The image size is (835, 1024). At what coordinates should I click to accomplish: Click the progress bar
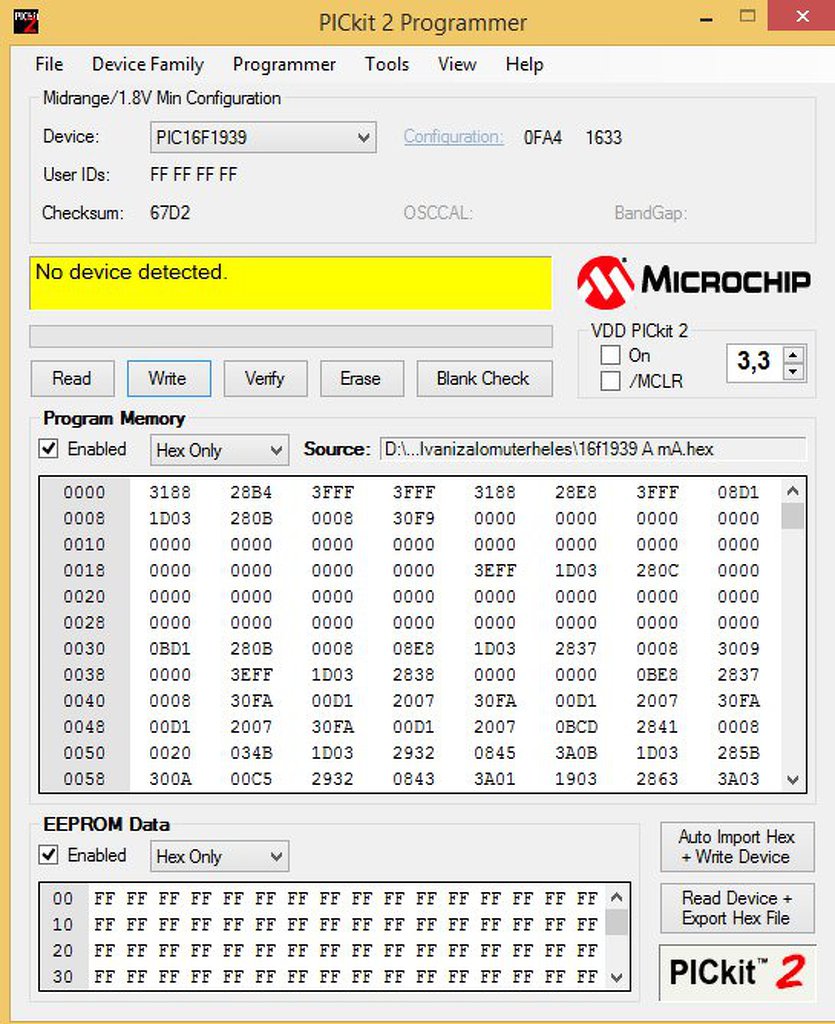click(291, 336)
